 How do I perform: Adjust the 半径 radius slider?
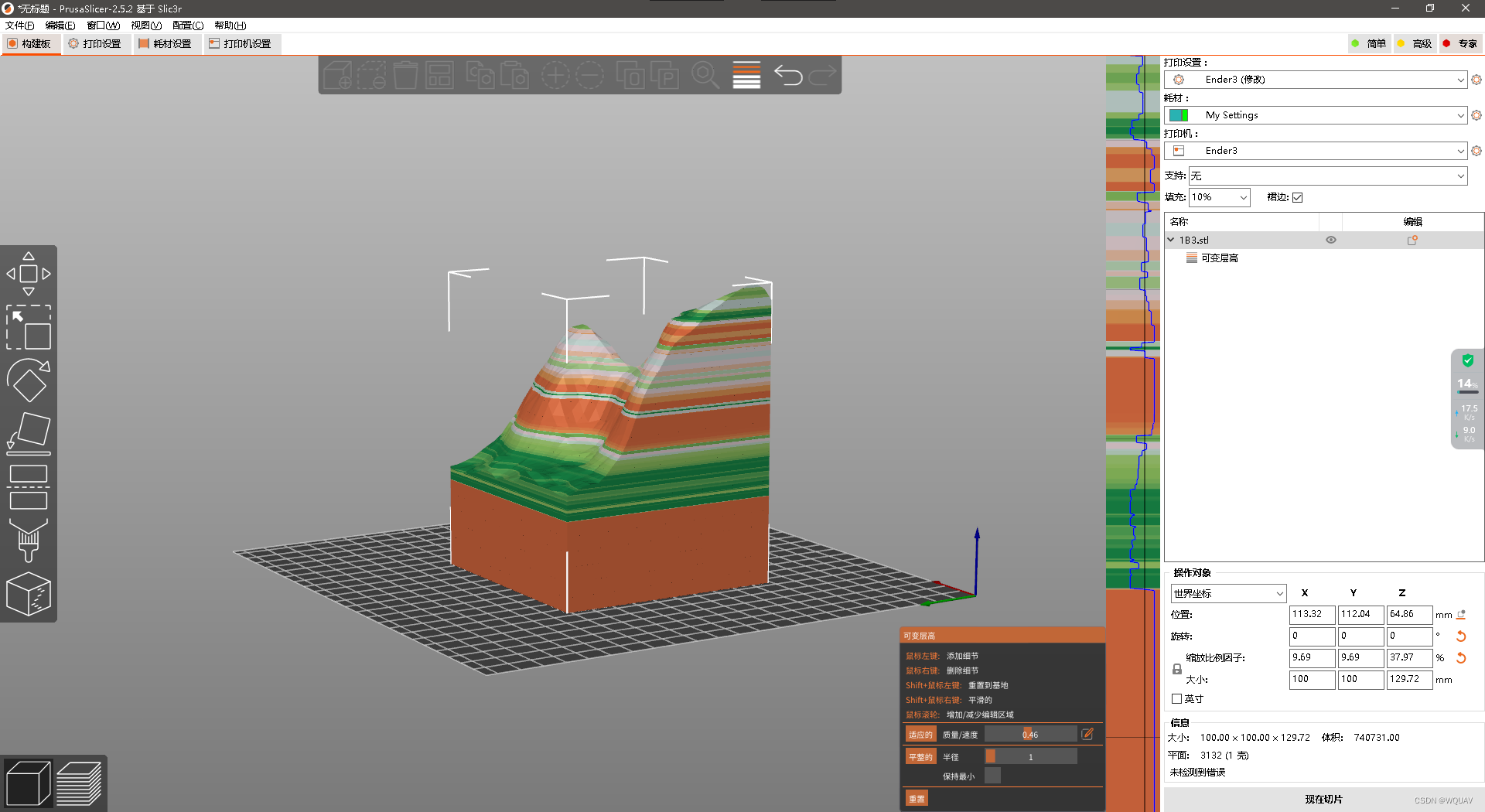point(1030,756)
